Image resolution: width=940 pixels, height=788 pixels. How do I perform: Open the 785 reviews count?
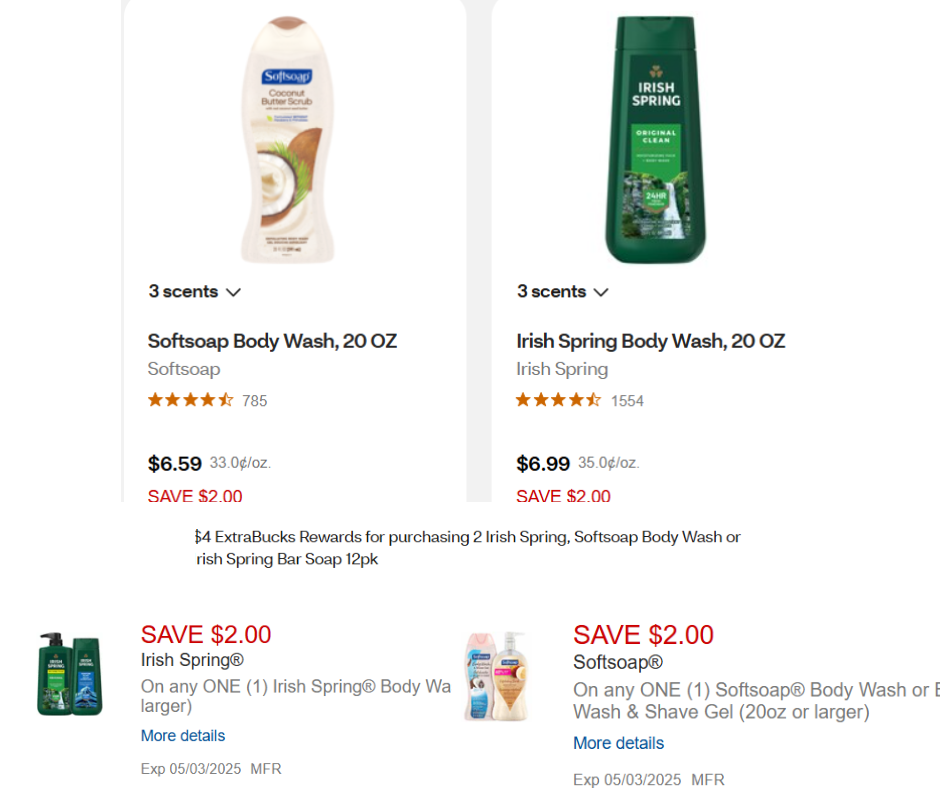(255, 401)
